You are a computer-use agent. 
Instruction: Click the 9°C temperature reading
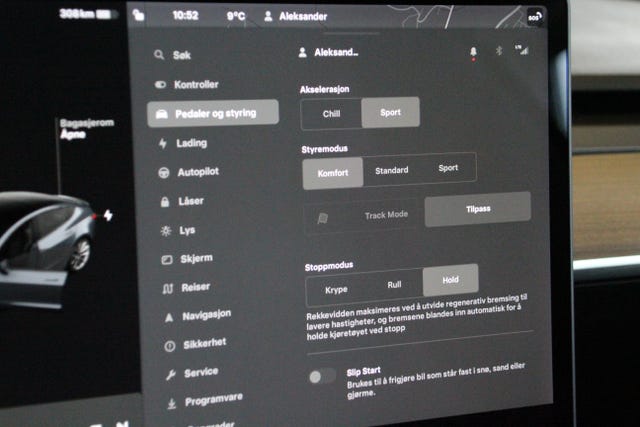[x=236, y=16]
